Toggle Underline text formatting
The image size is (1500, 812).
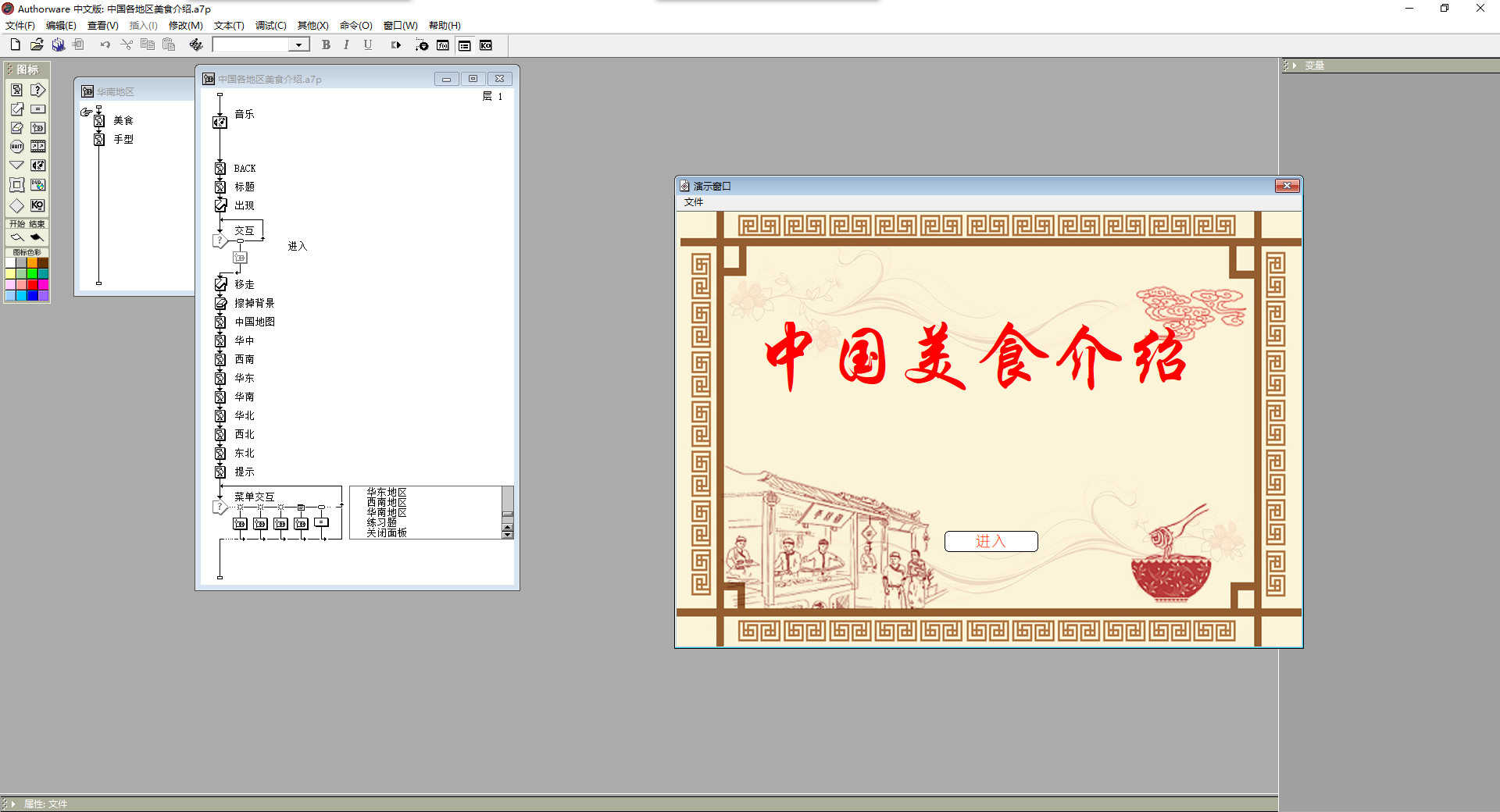point(367,45)
